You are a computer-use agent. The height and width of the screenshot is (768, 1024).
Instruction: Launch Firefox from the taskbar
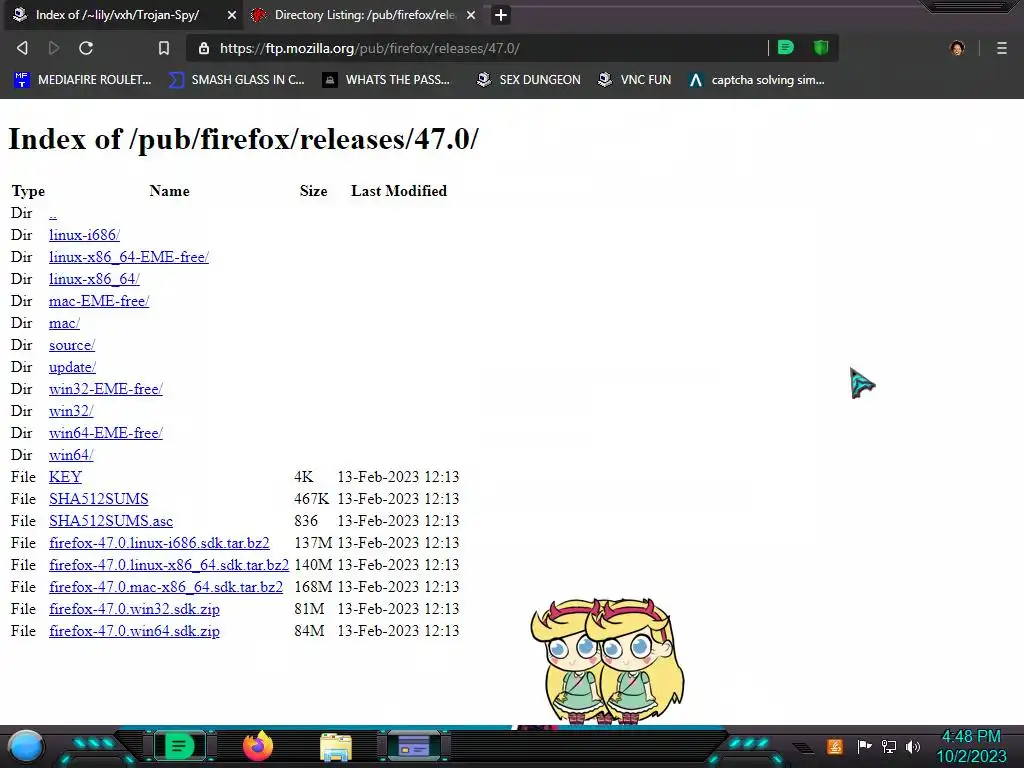[x=258, y=746]
